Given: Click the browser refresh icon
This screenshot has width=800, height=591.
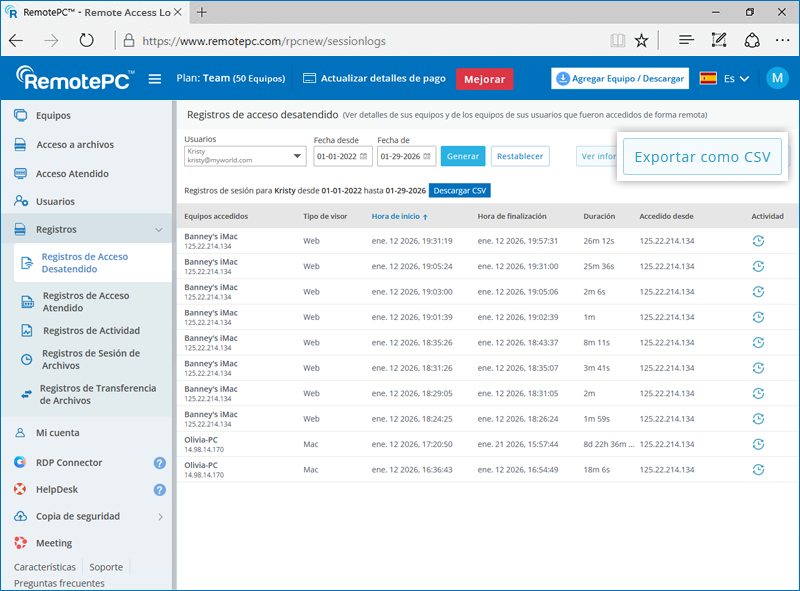Looking at the screenshot, I should point(86,41).
